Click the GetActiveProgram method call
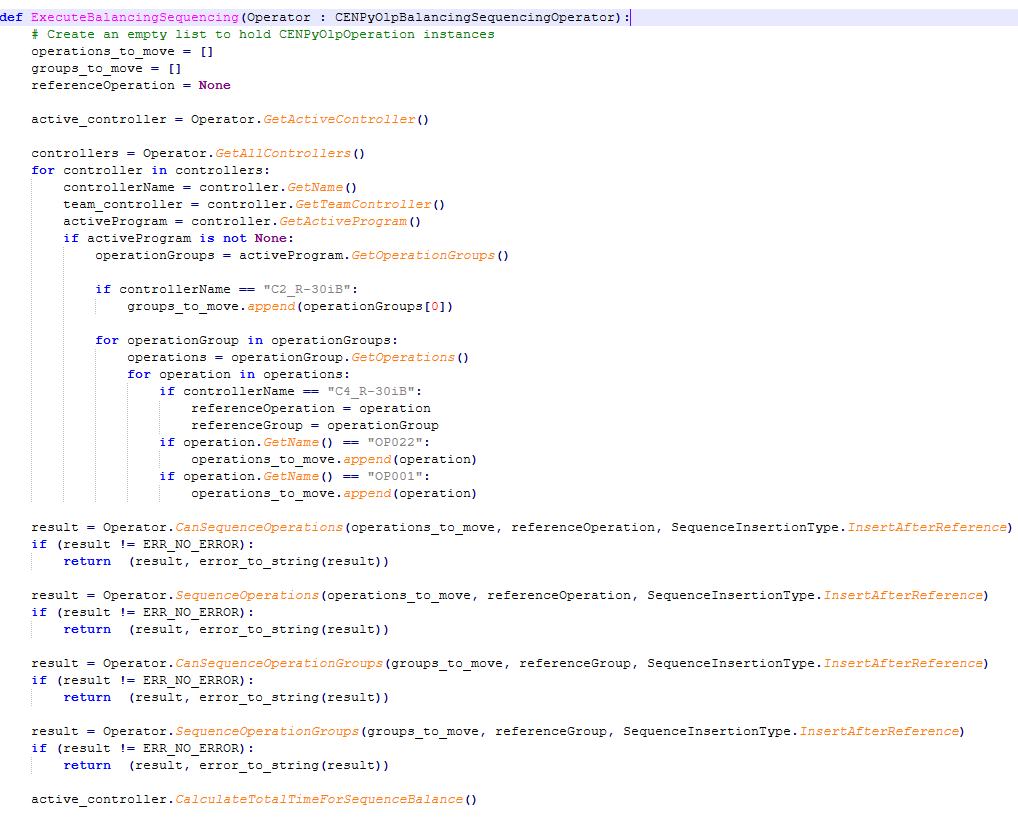This screenshot has width=1018, height=817. point(343,221)
